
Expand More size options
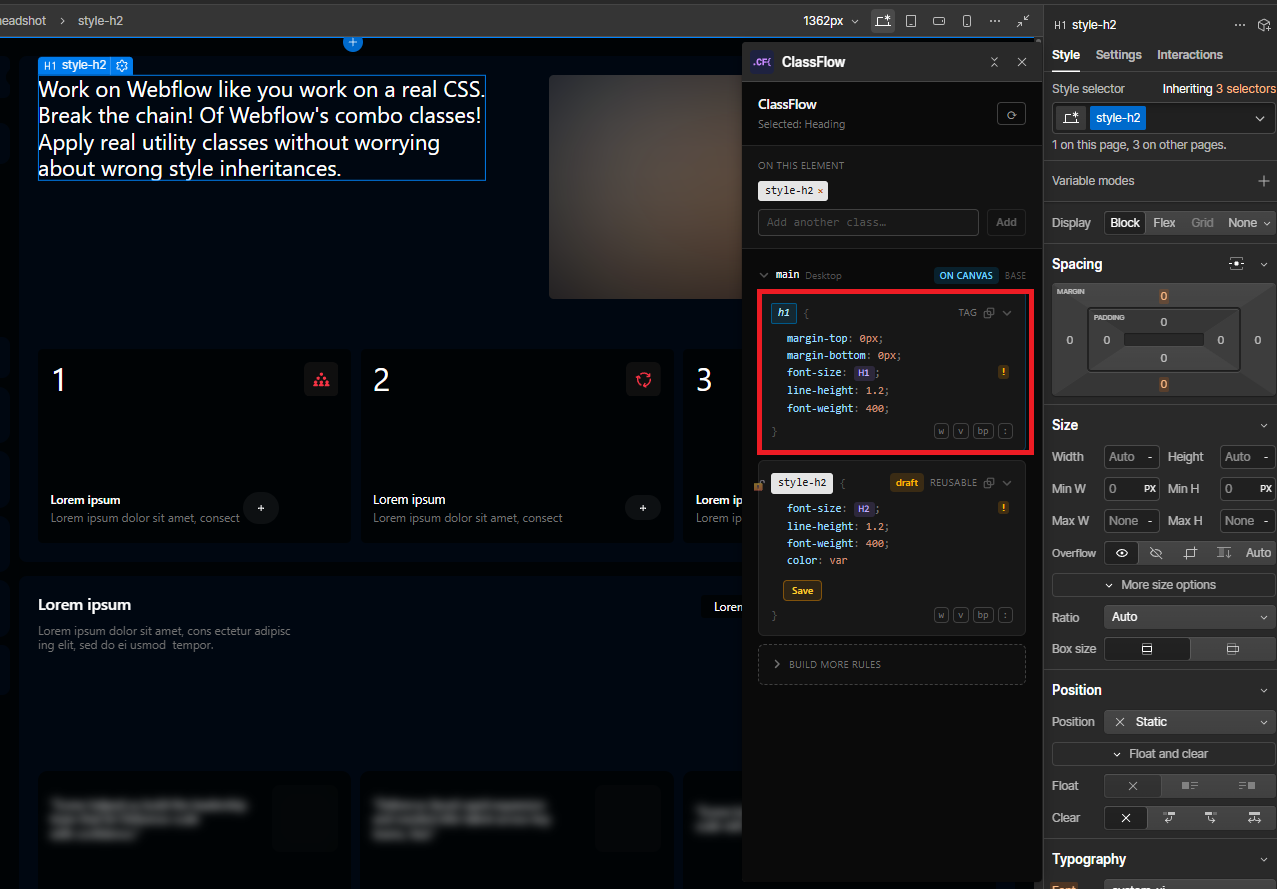tap(1163, 585)
